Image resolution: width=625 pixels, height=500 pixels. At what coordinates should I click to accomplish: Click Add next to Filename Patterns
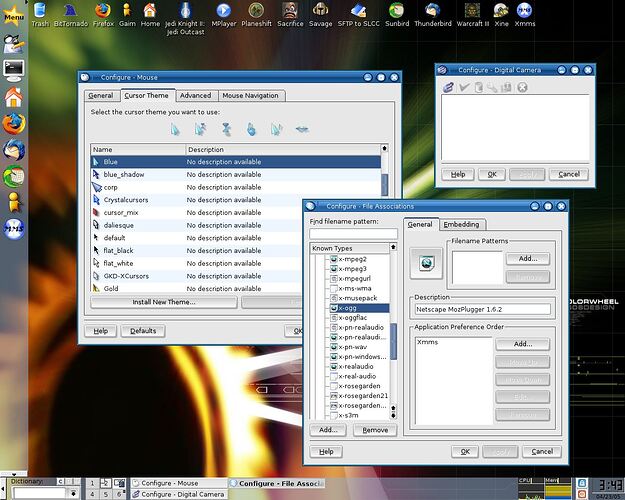(528, 259)
